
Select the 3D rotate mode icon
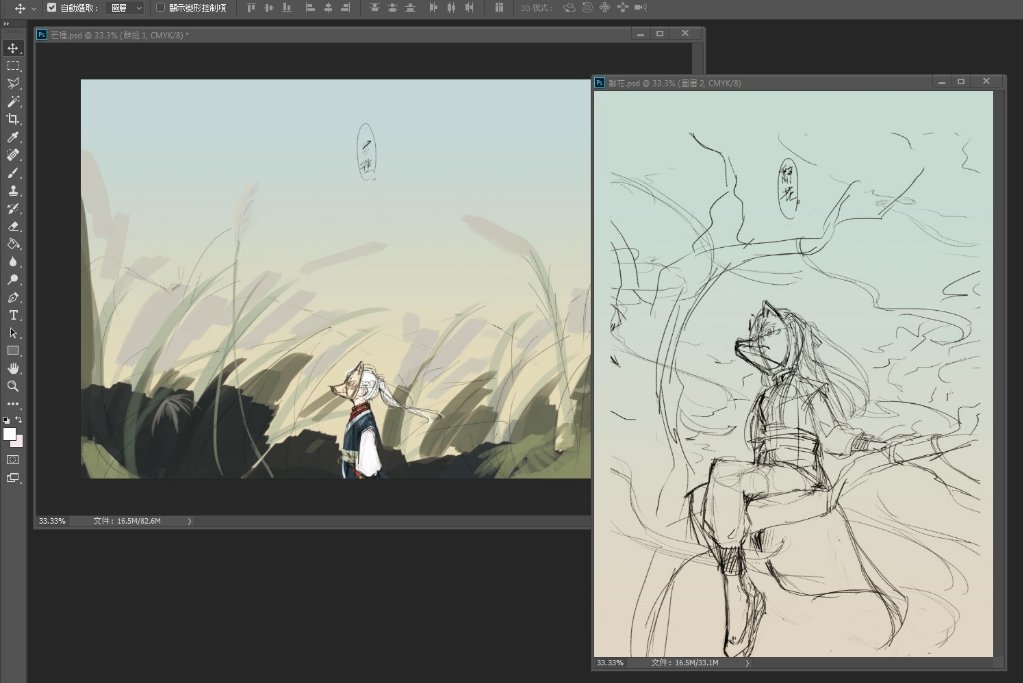pyautogui.click(x=570, y=8)
